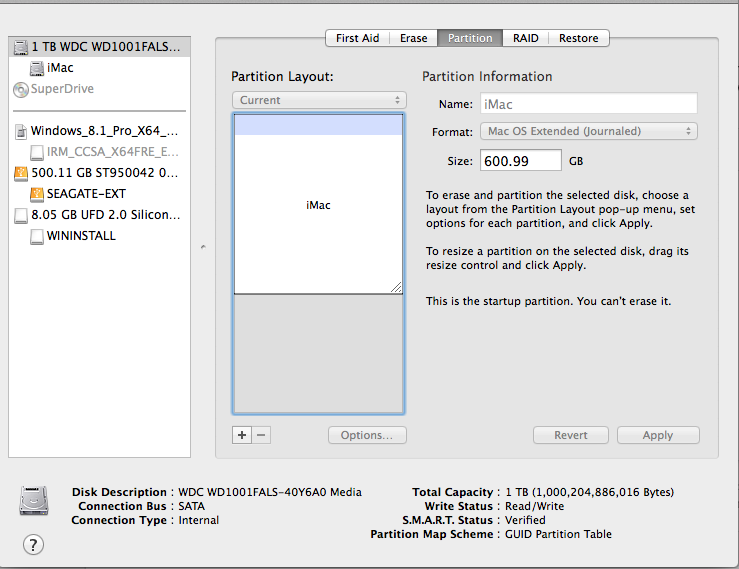Open the Restore tab

coord(579,38)
